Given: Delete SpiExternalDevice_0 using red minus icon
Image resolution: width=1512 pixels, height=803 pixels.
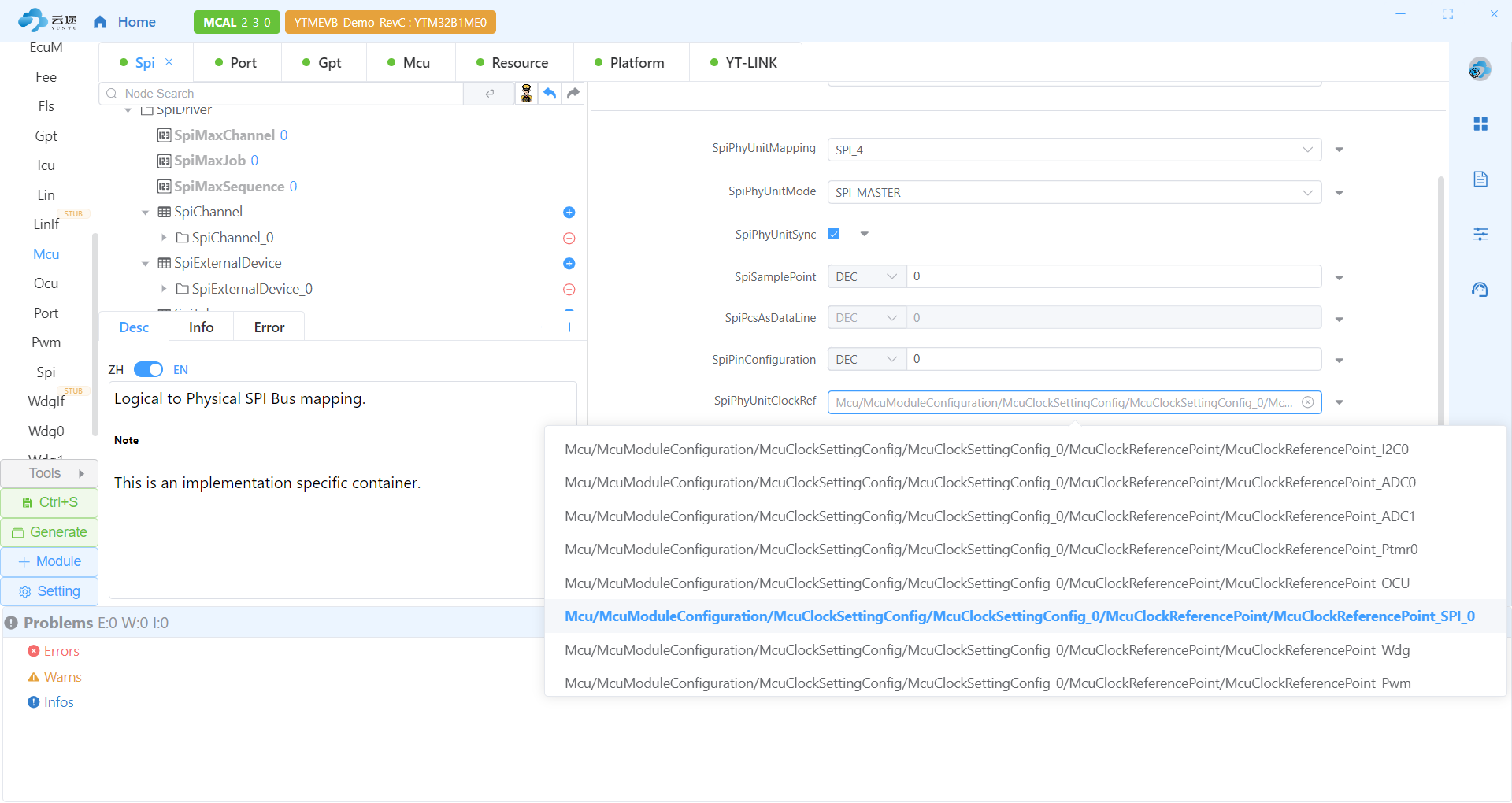Looking at the screenshot, I should [x=569, y=290].
